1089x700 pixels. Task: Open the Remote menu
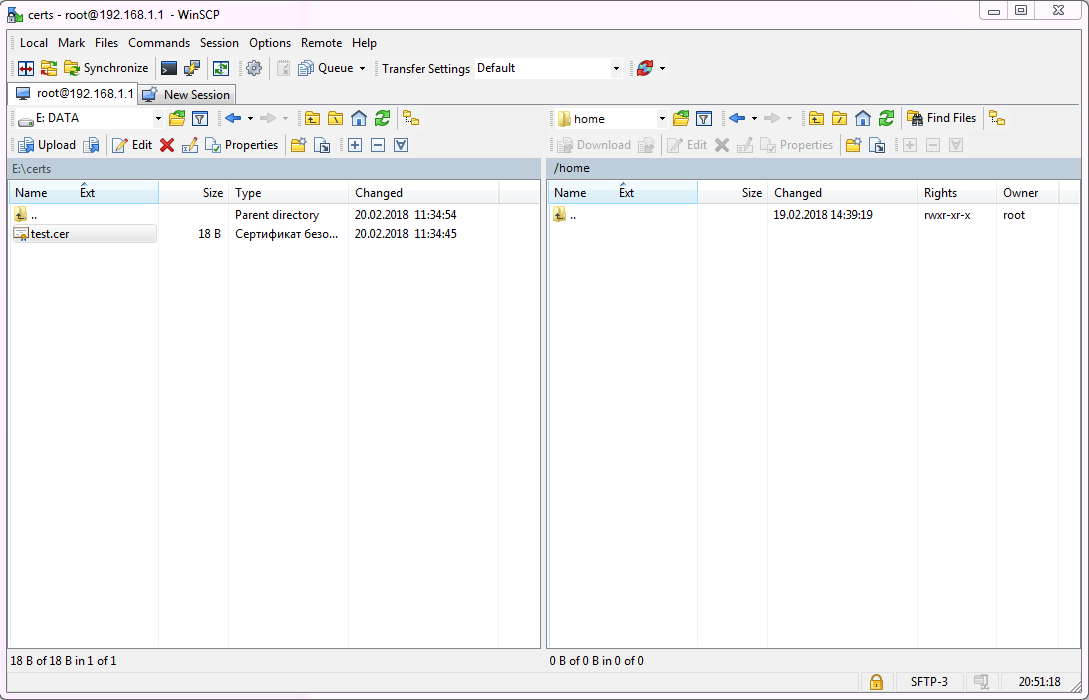pos(322,43)
